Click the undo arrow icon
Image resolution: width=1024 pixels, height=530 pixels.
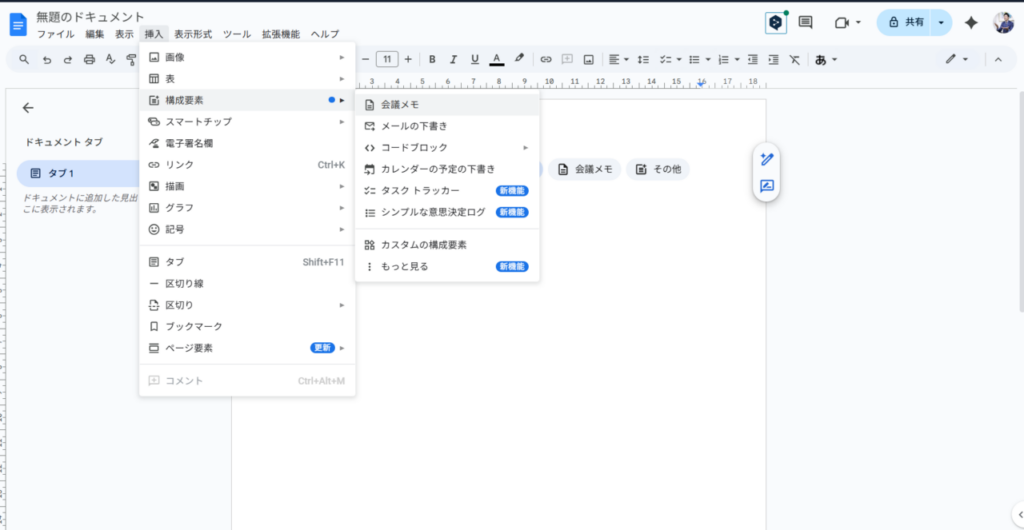(x=46, y=60)
